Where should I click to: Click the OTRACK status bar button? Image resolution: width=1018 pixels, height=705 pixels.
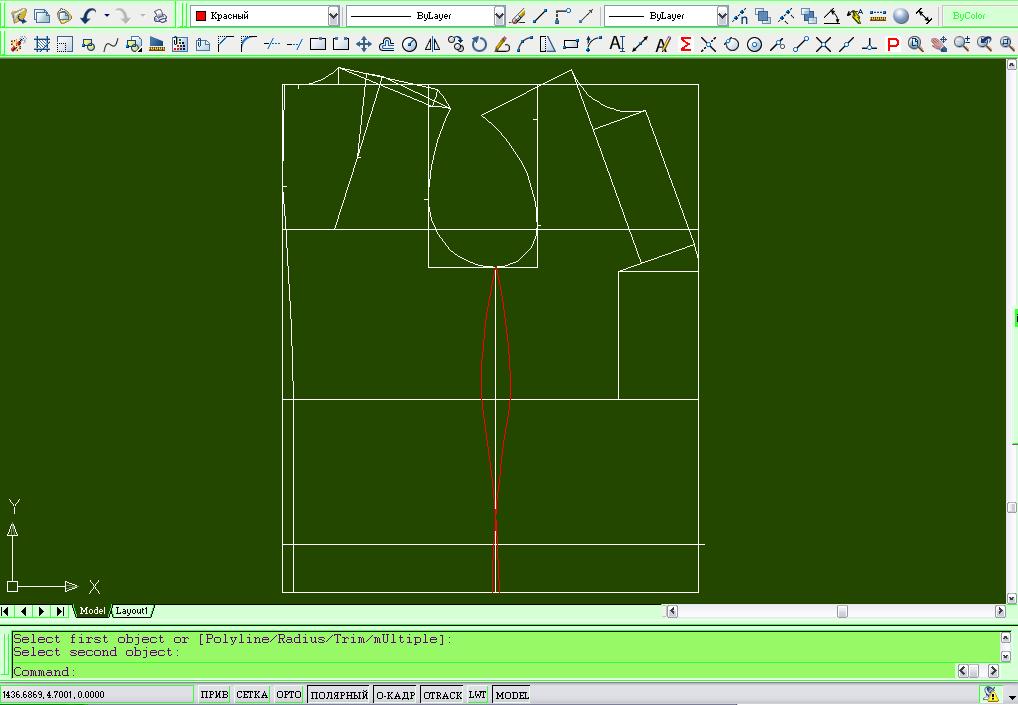tap(443, 695)
